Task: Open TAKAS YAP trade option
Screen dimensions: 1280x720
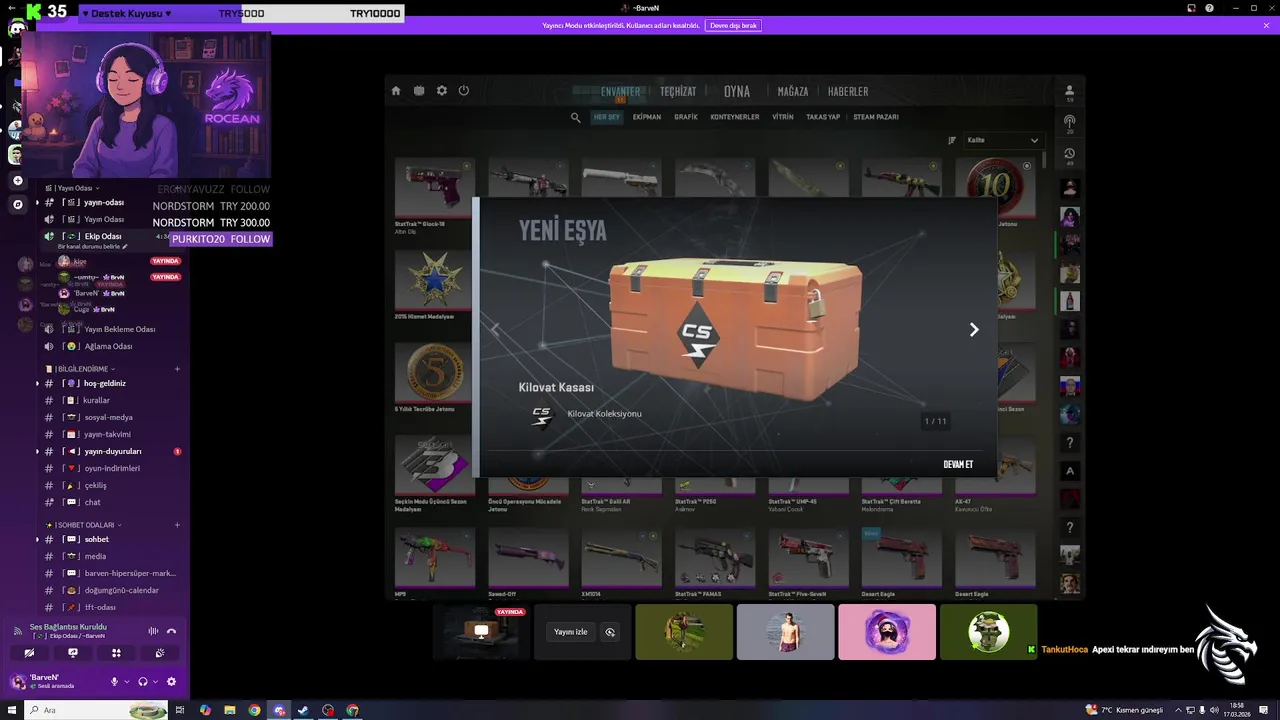Action: click(823, 117)
